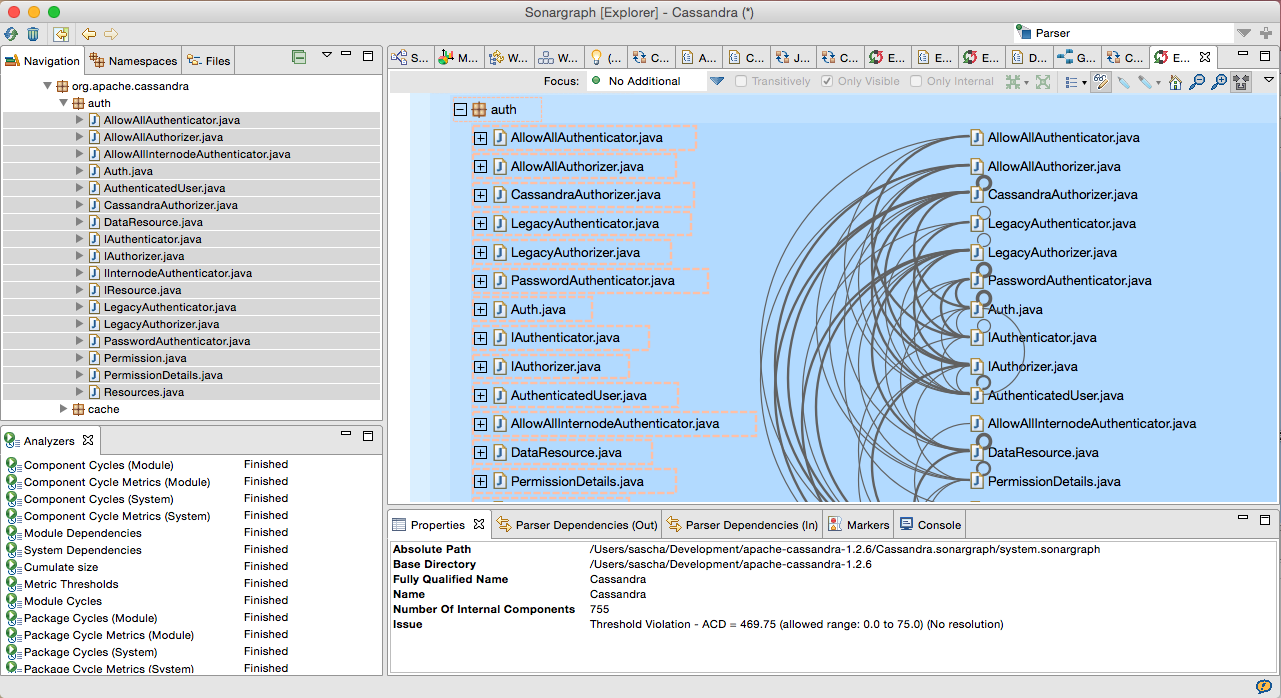Image resolution: width=1281 pixels, height=698 pixels.
Task: Expand the cache package tree node
Action: (x=63, y=409)
